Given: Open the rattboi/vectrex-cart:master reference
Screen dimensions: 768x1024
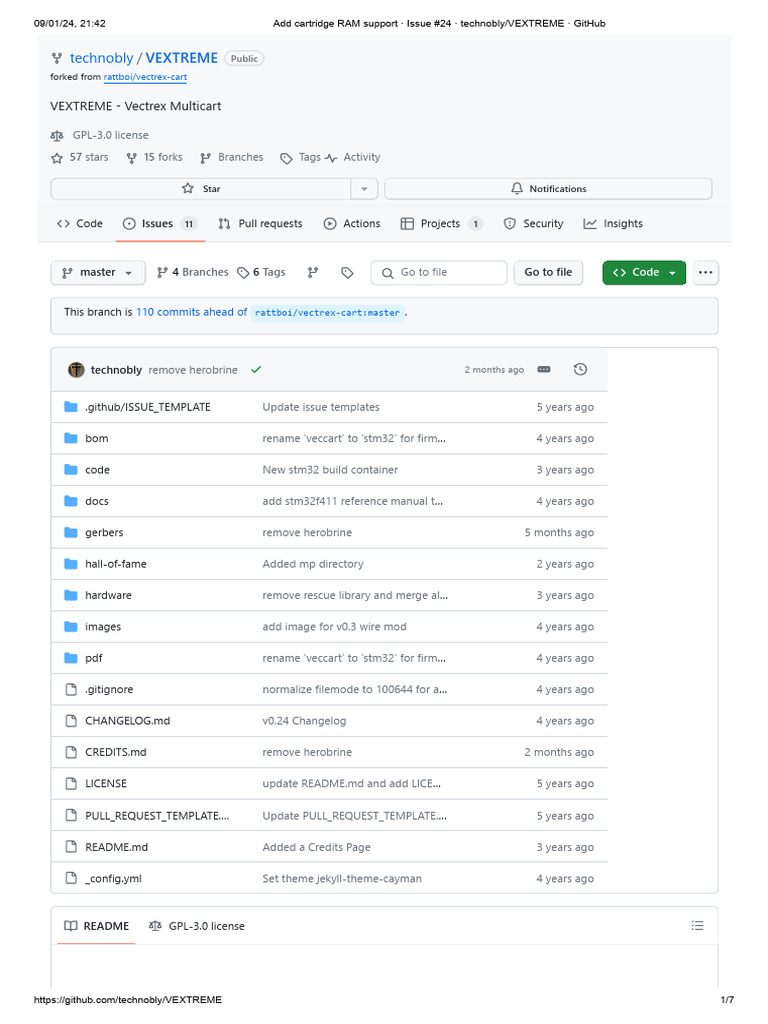Looking at the screenshot, I should pyautogui.click(x=327, y=313).
